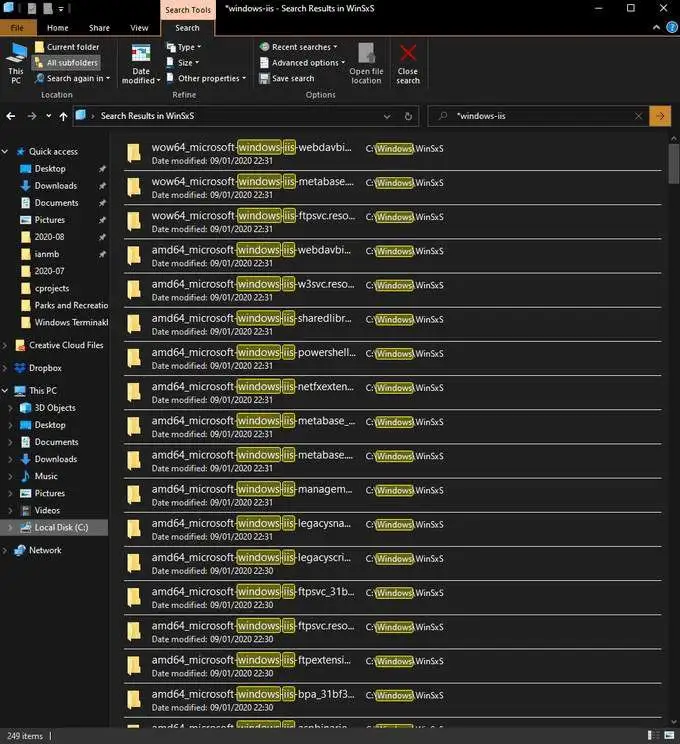The width and height of the screenshot is (680, 744).
Task: Click the orange search go arrow
Action: pyautogui.click(x=660, y=116)
